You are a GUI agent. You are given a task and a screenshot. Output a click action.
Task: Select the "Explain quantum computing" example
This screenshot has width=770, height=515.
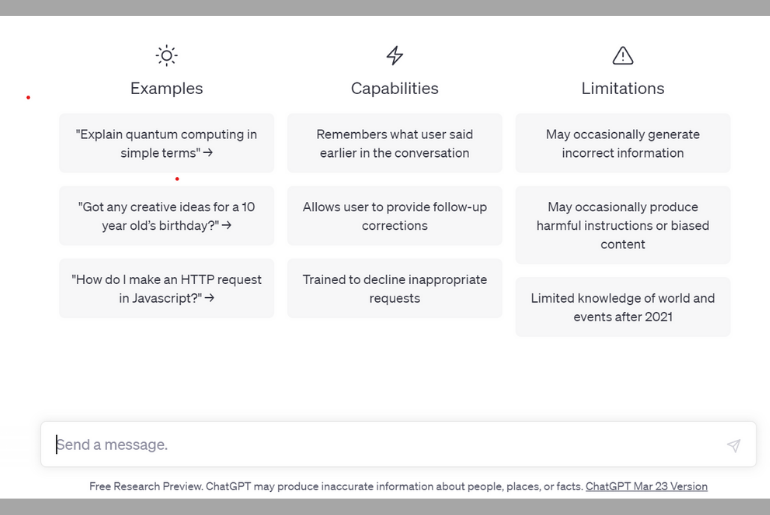click(166, 143)
